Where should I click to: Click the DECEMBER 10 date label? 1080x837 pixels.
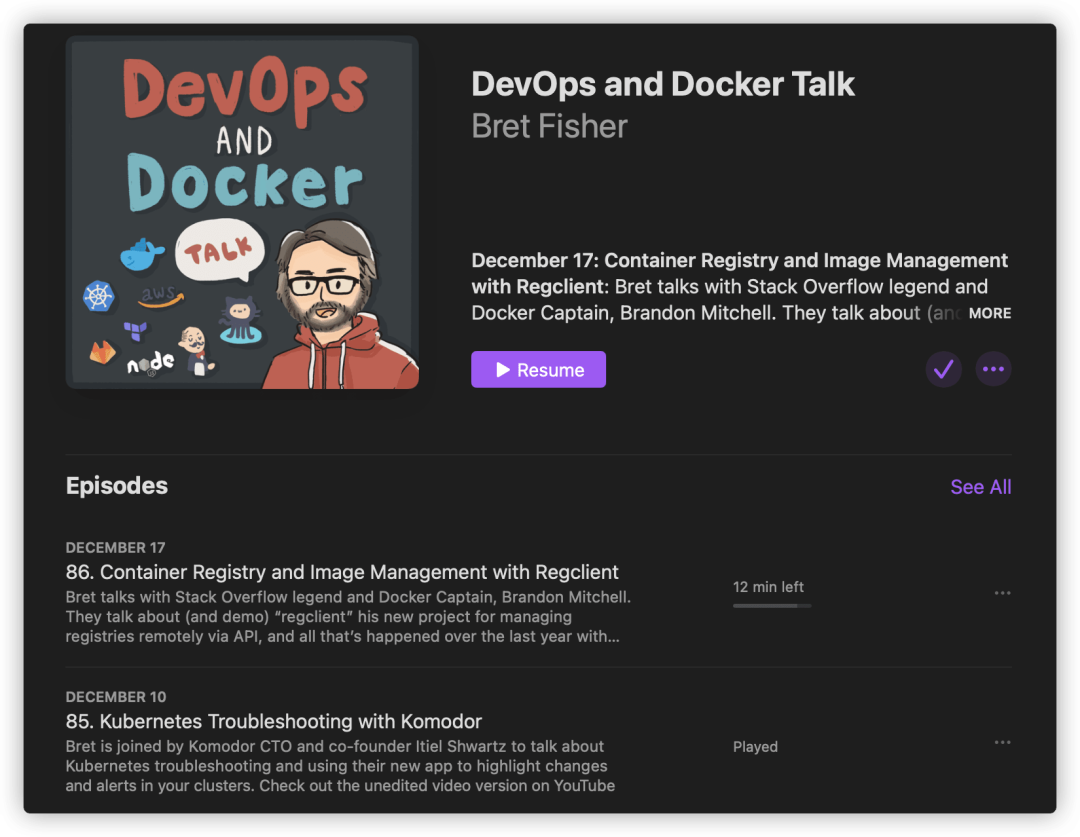click(115, 697)
